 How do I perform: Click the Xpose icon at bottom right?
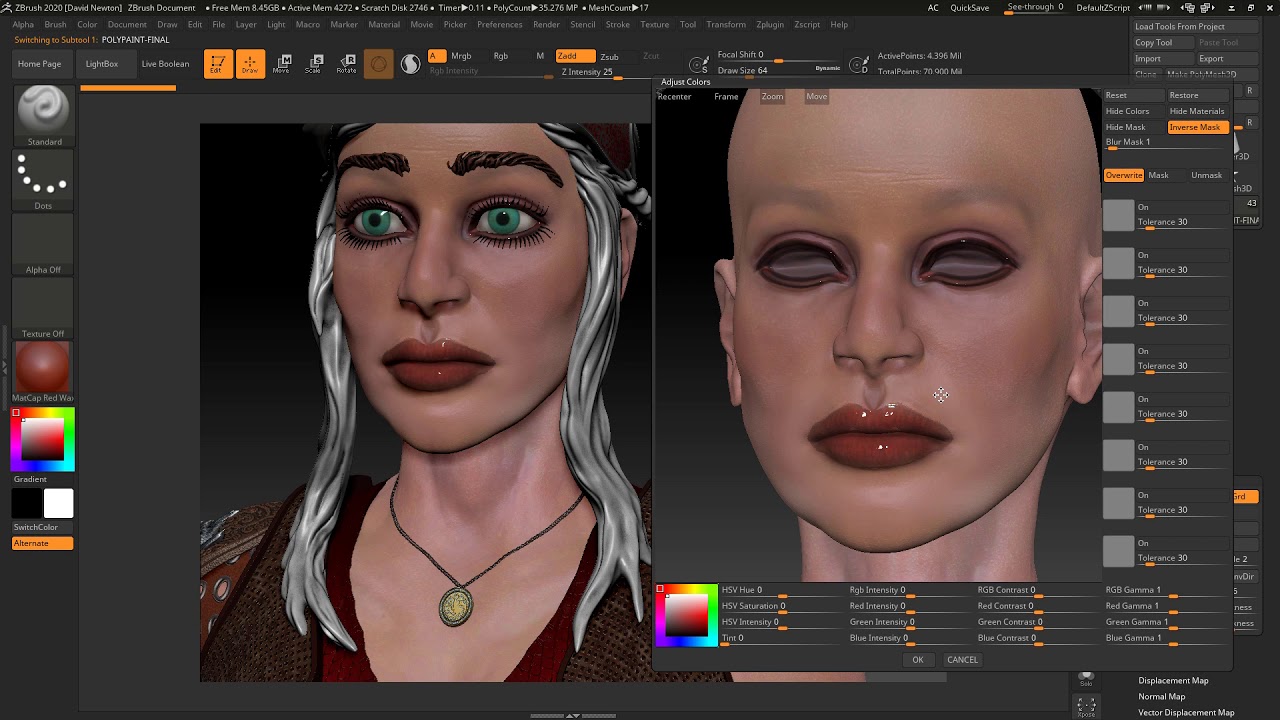1086,707
